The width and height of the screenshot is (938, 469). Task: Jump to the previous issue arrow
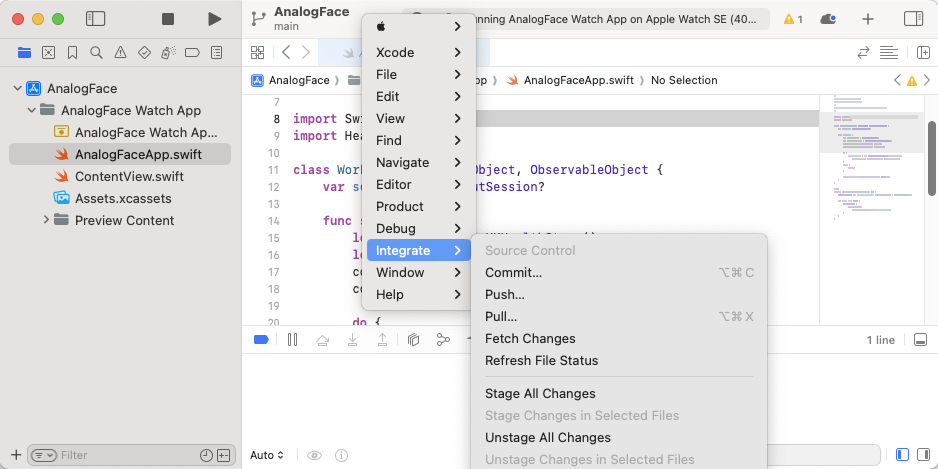coord(897,80)
